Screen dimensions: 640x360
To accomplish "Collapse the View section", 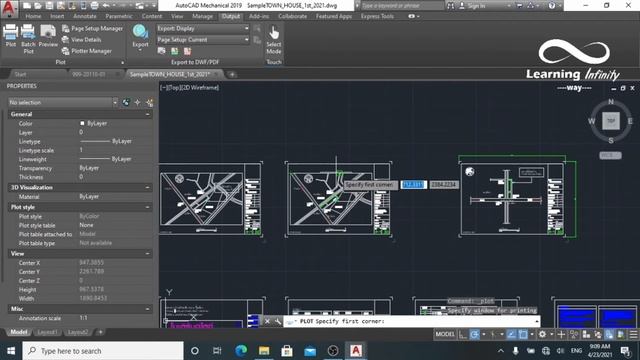I will 147,253.
